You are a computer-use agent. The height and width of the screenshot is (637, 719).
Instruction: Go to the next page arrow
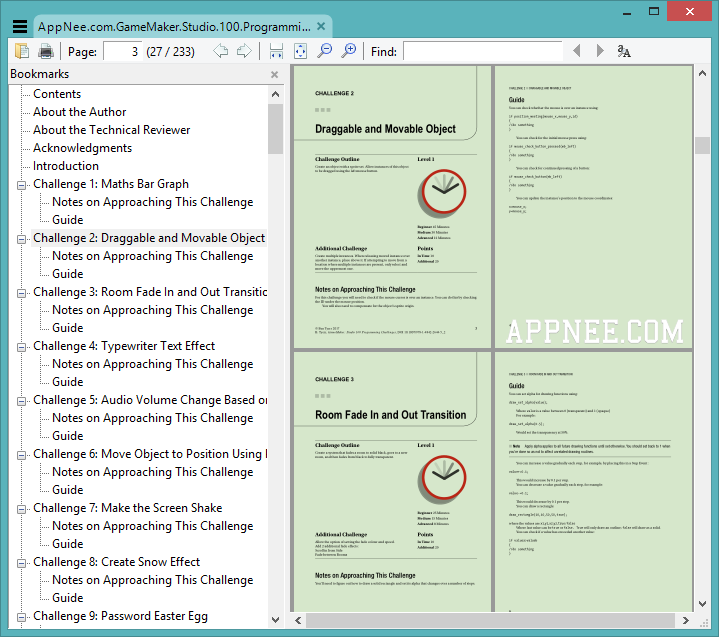coord(244,51)
